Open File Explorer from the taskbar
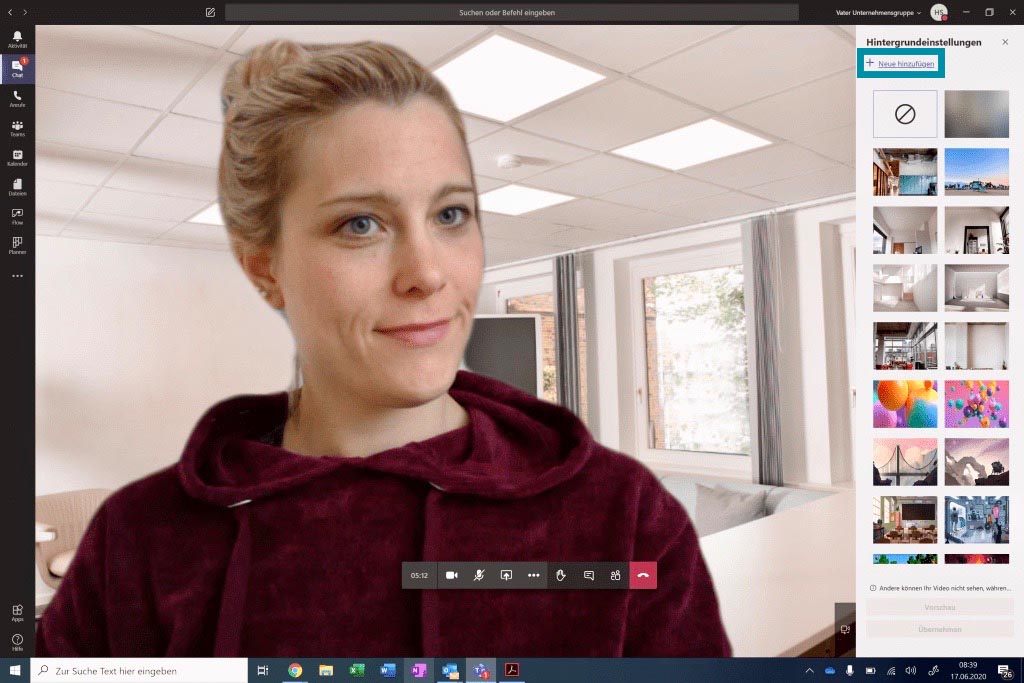This screenshot has height=683, width=1024. pos(326,671)
